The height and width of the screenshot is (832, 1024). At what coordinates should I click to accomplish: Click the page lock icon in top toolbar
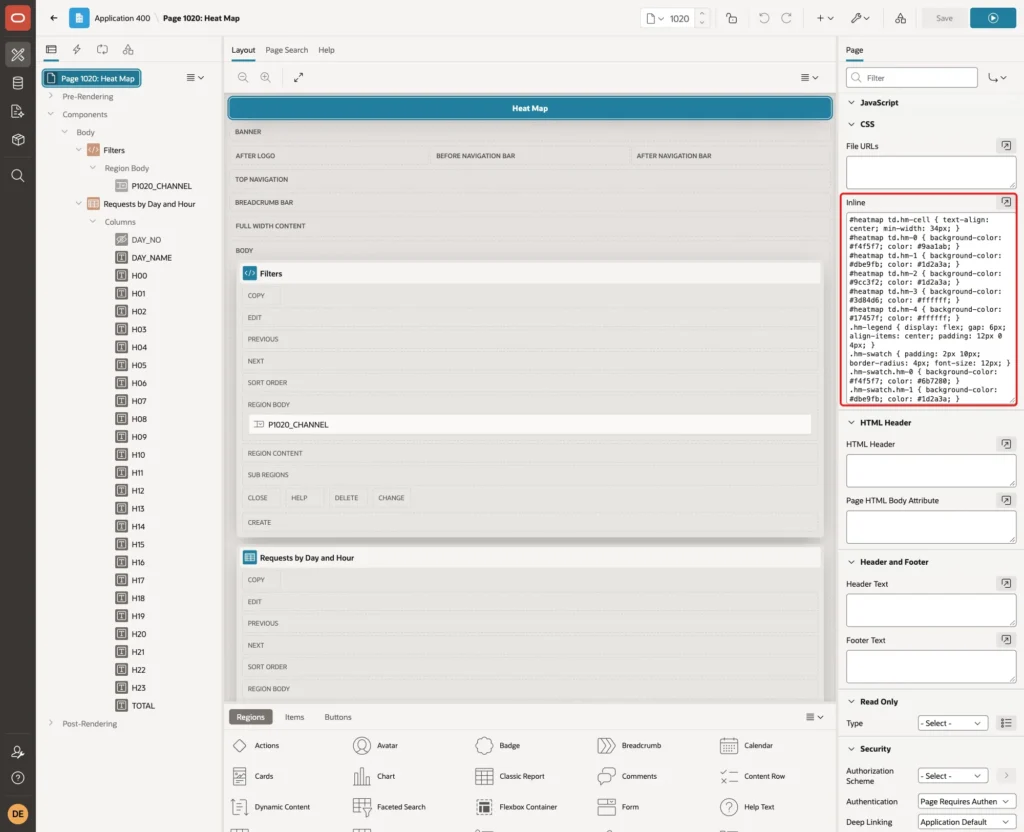pos(731,18)
